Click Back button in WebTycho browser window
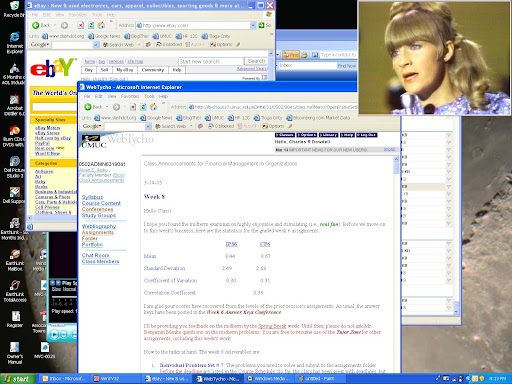Screen dimensions: 512x384 tap(93, 107)
